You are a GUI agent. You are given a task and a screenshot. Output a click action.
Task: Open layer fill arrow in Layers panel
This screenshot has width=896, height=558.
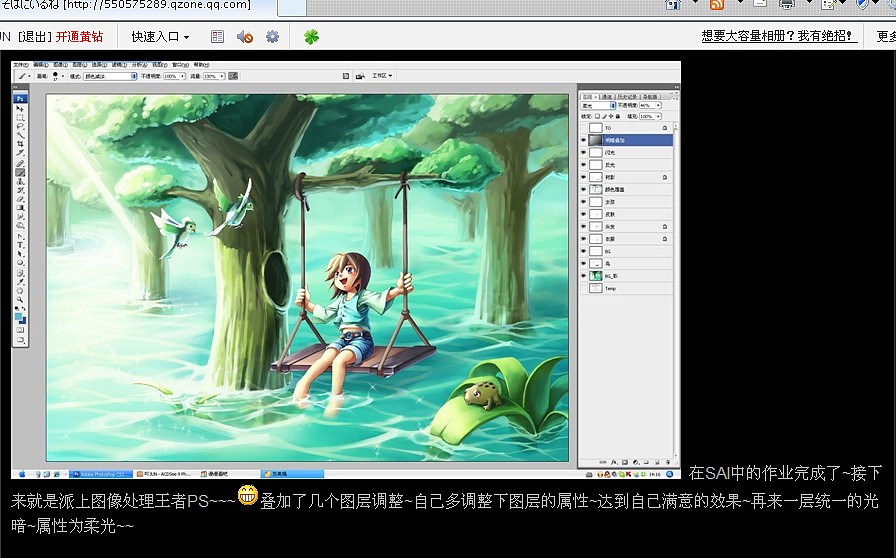[658, 117]
